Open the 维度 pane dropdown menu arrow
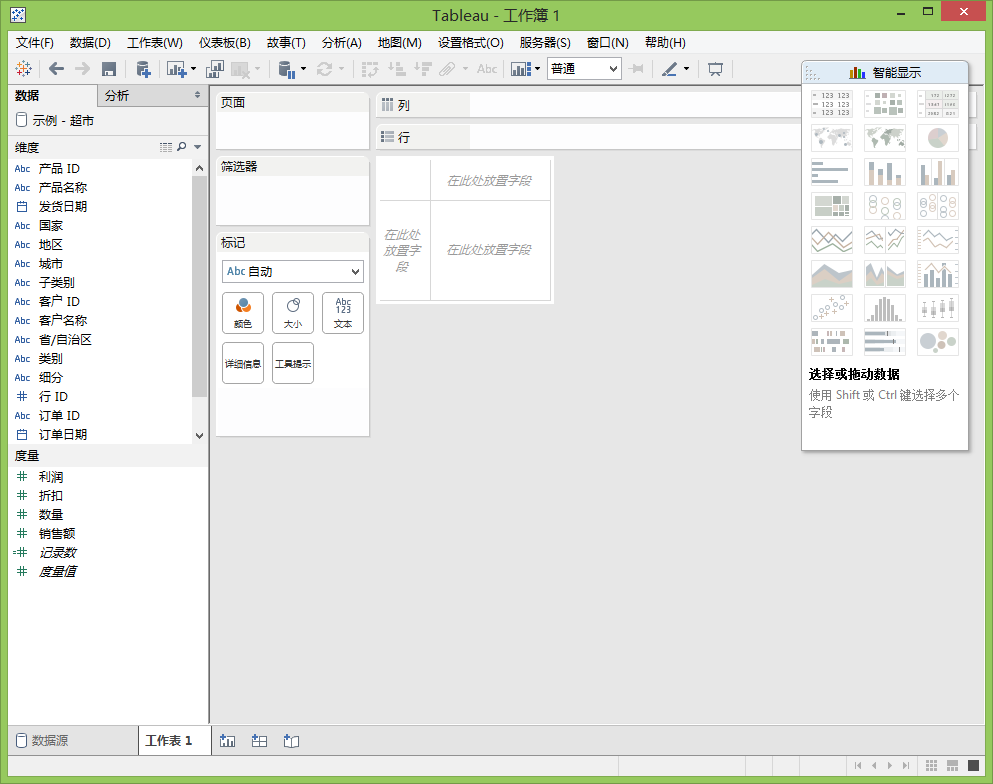 (x=198, y=147)
